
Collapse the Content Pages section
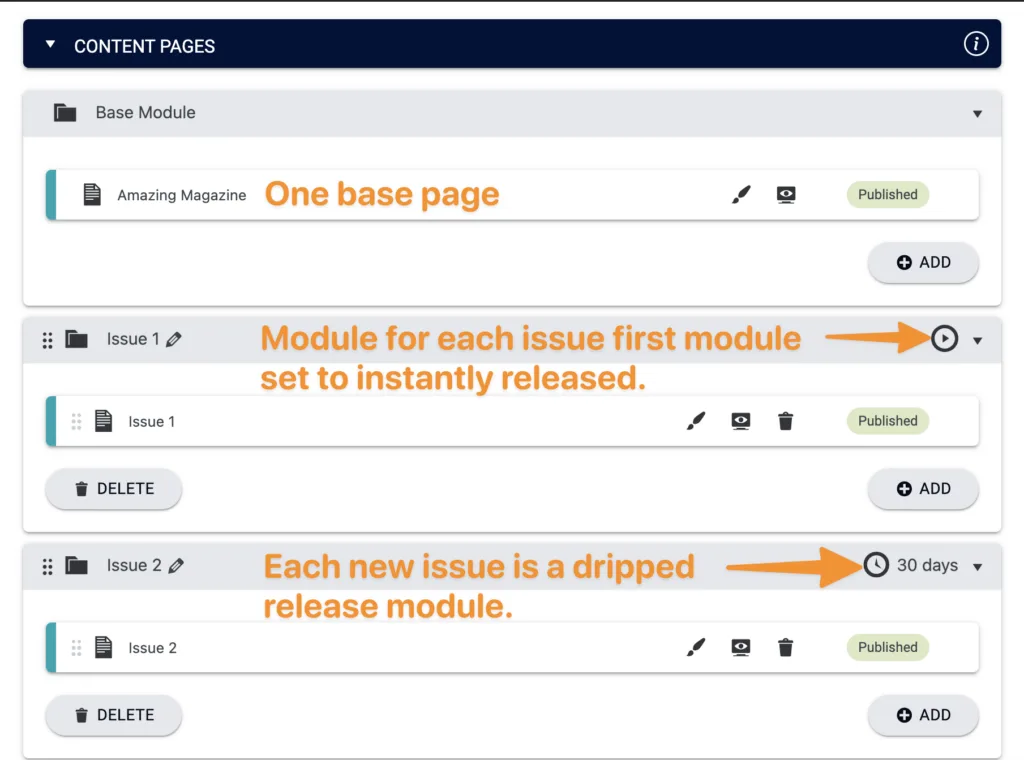coord(49,43)
